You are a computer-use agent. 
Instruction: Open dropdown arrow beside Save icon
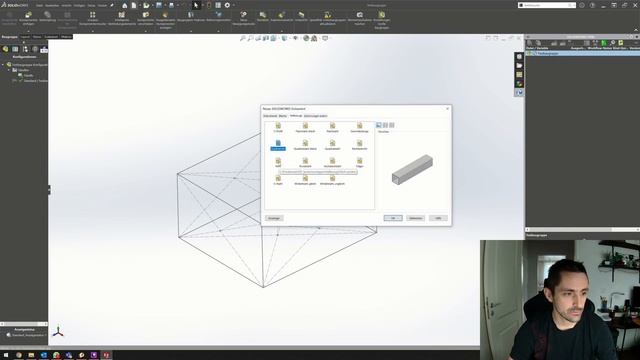(164, 5)
